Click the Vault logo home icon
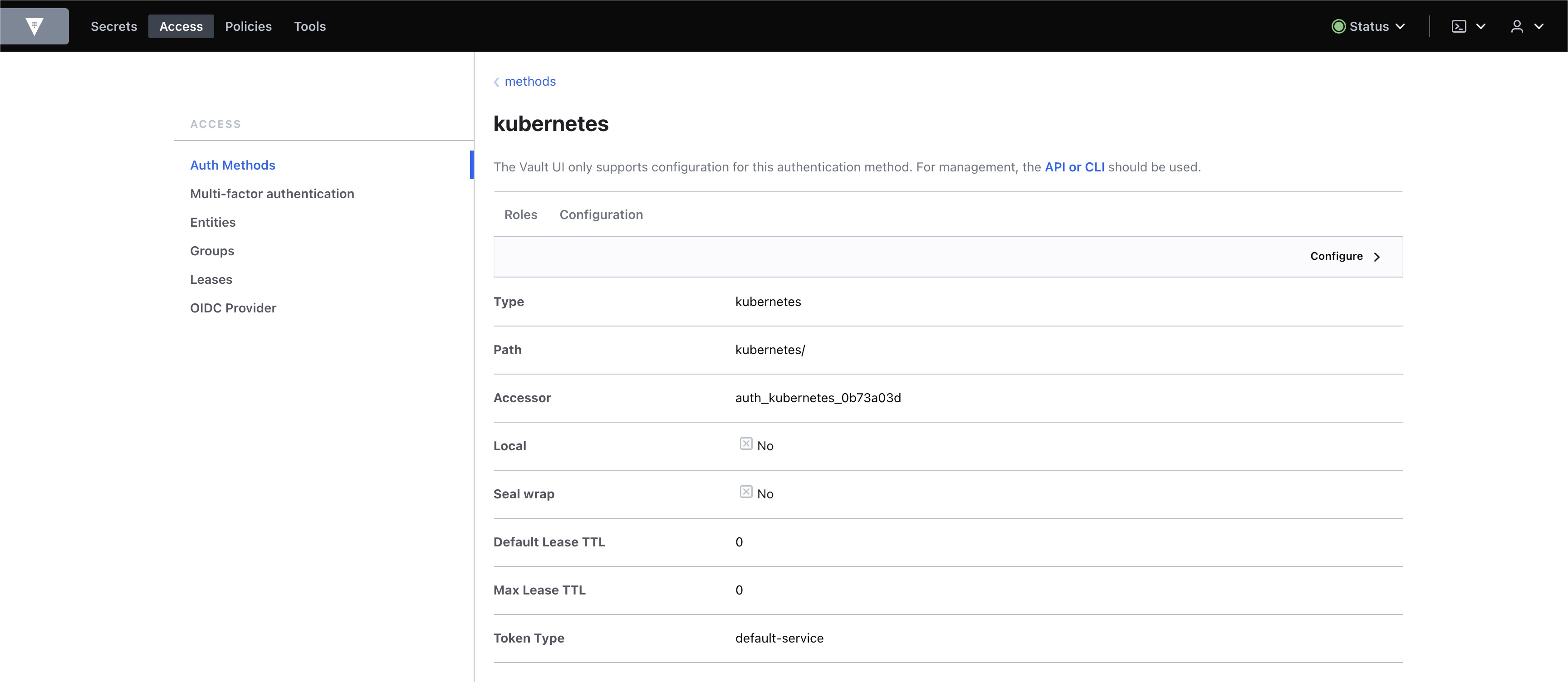Viewport: 1568px width, 682px height. tap(34, 26)
